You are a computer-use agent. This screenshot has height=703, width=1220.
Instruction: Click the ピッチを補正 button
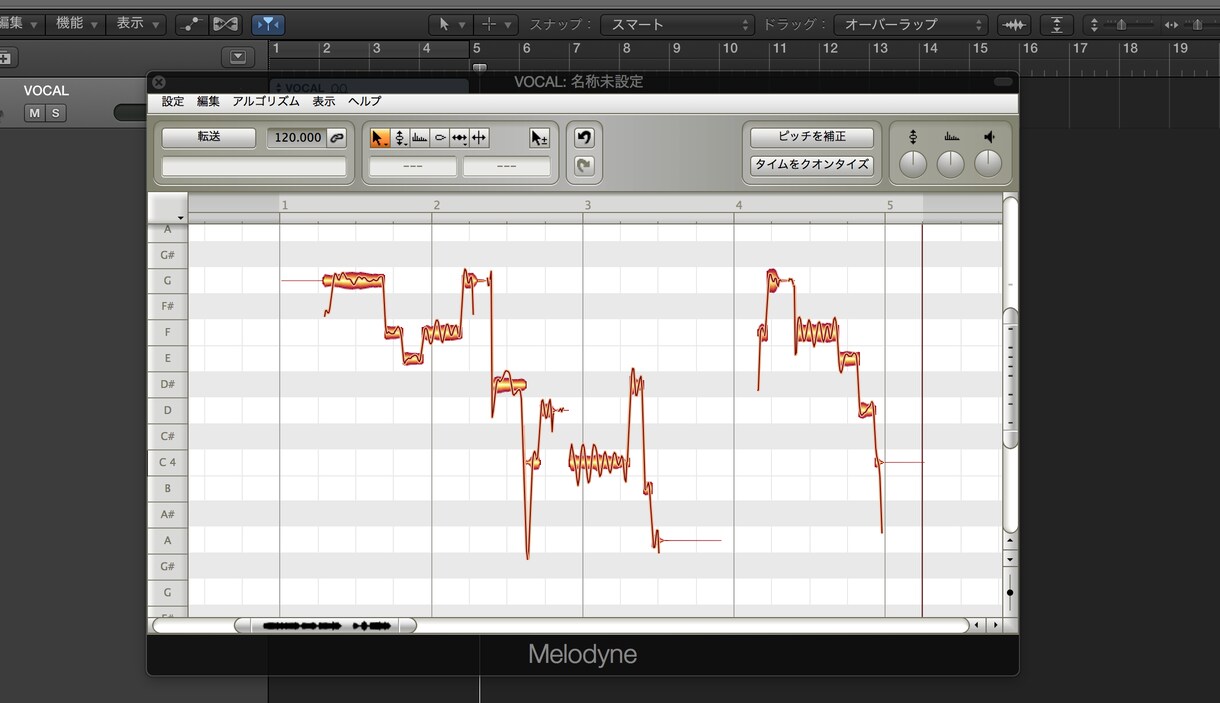pos(812,137)
